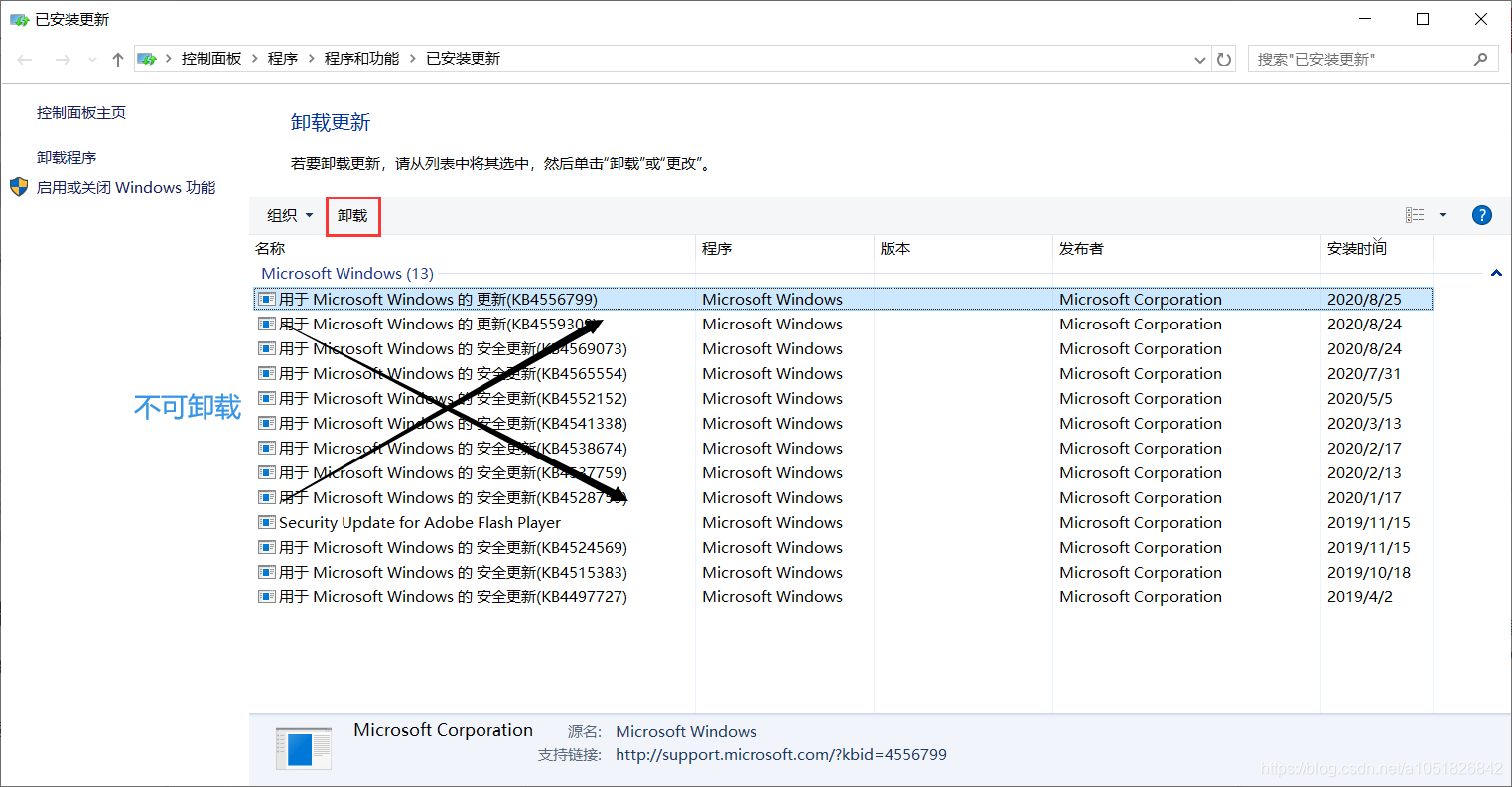Open 程序和功能 breadcrumb
1512x787 pixels.
(361, 59)
